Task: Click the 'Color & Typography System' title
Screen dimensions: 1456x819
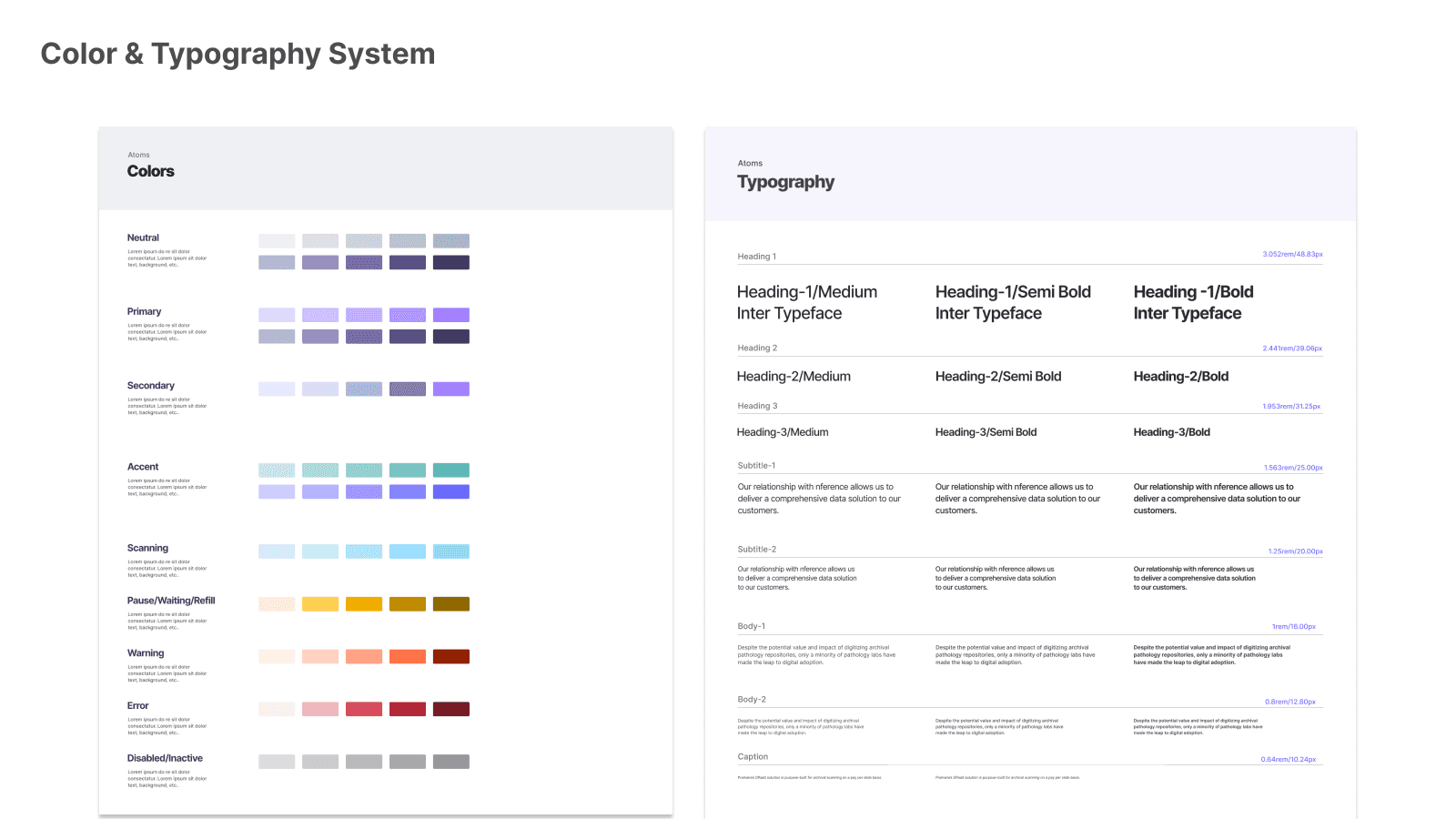Action: tap(238, 54)
